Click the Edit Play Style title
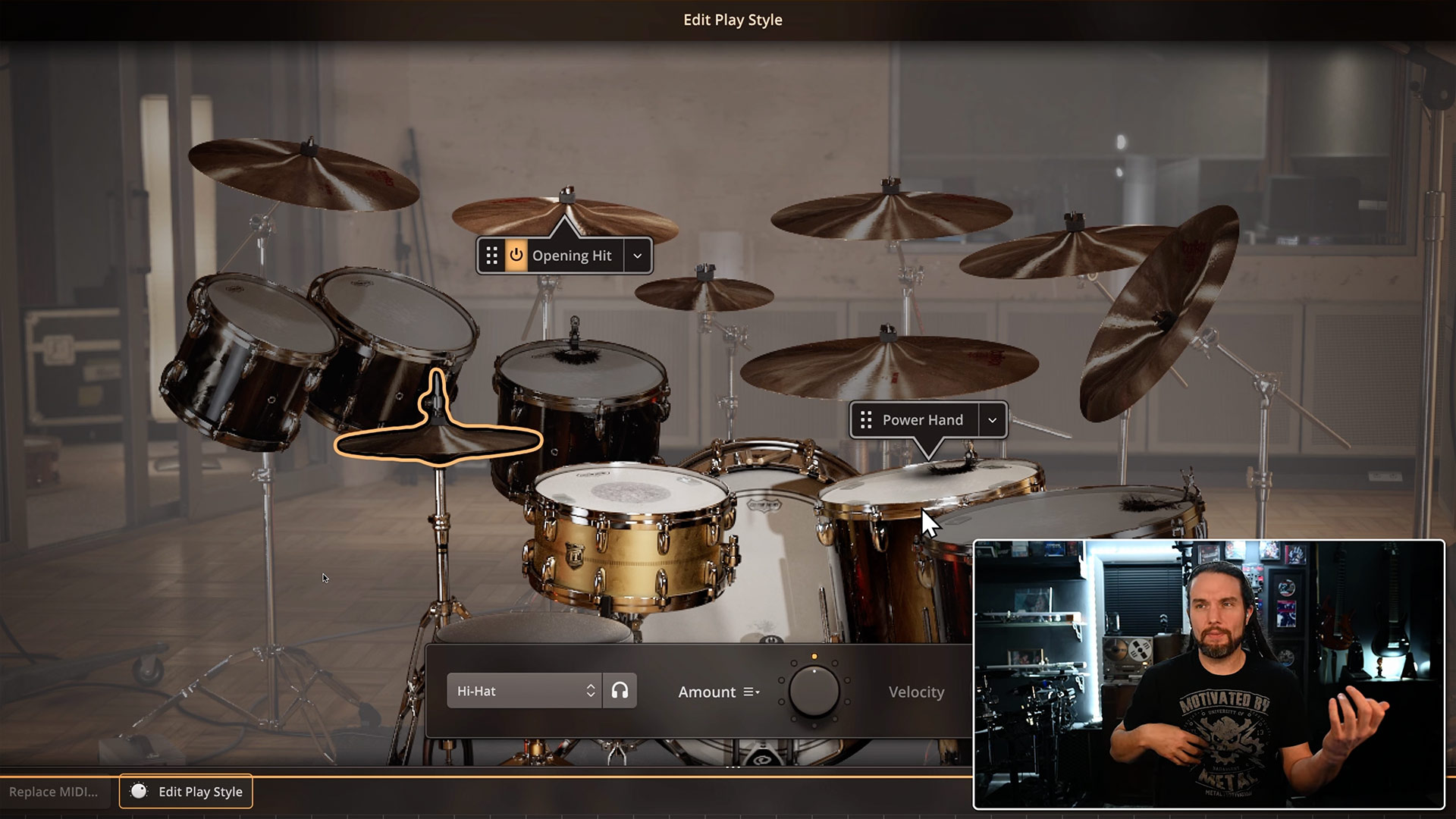Viewport: 1456px width, 819px height. click(733, 20)
